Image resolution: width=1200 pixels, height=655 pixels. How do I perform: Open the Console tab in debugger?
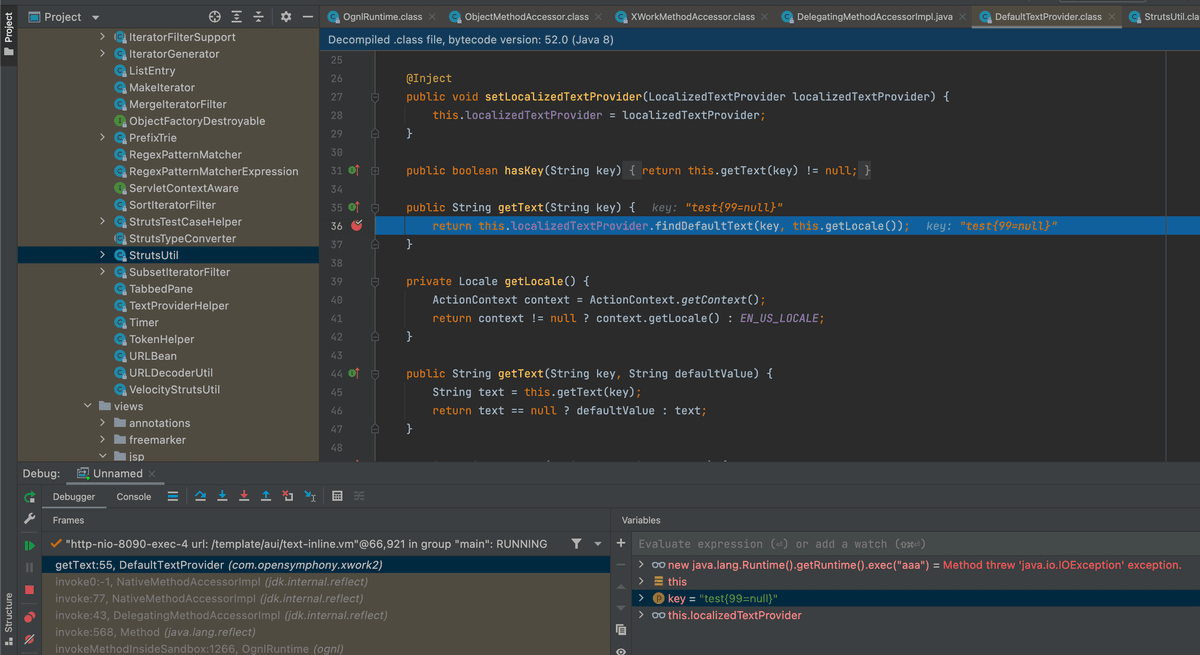click(133, 496)
